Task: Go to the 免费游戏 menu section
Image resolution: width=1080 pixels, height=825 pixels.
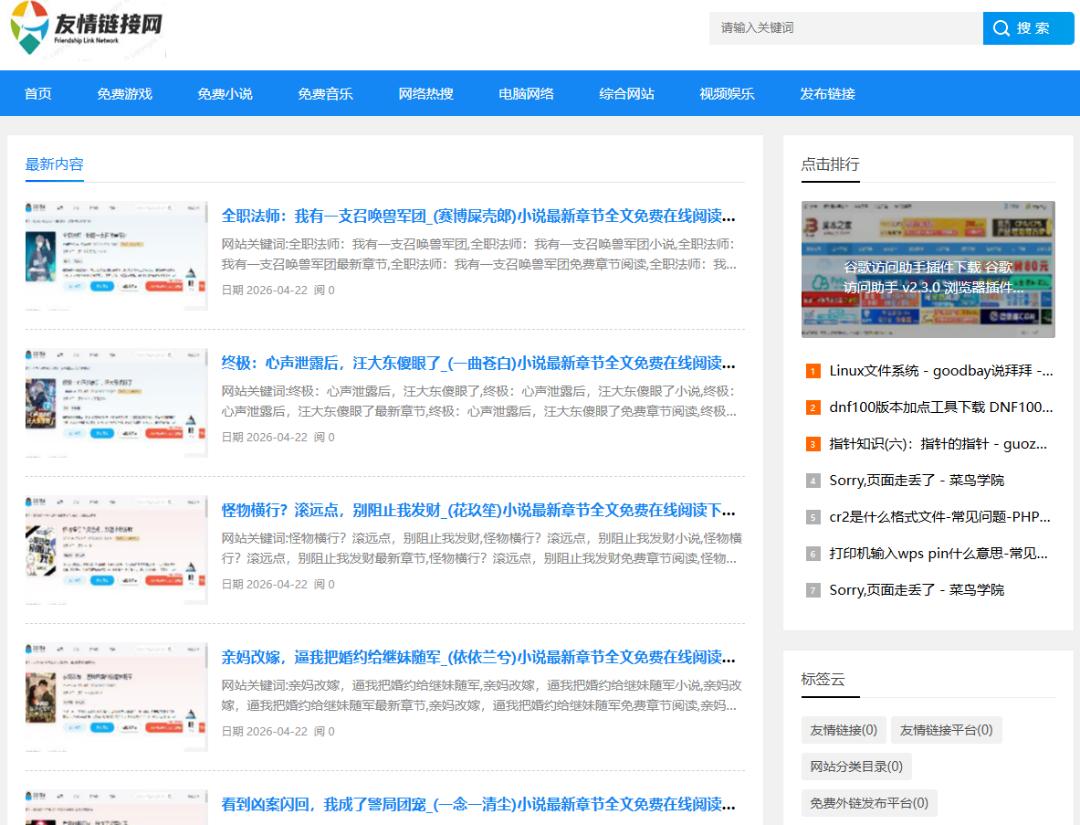Action: pos(125,94)
